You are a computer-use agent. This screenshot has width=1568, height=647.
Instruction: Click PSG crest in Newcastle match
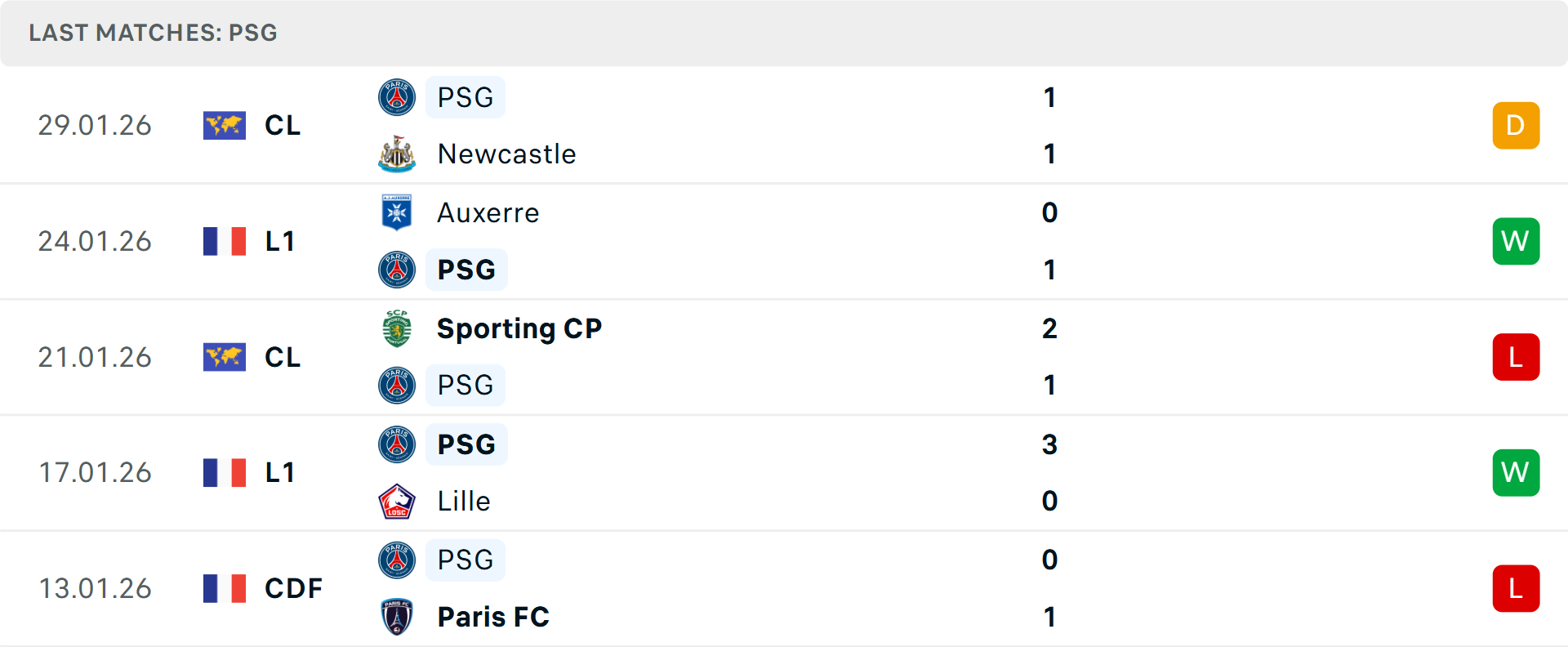397,97
